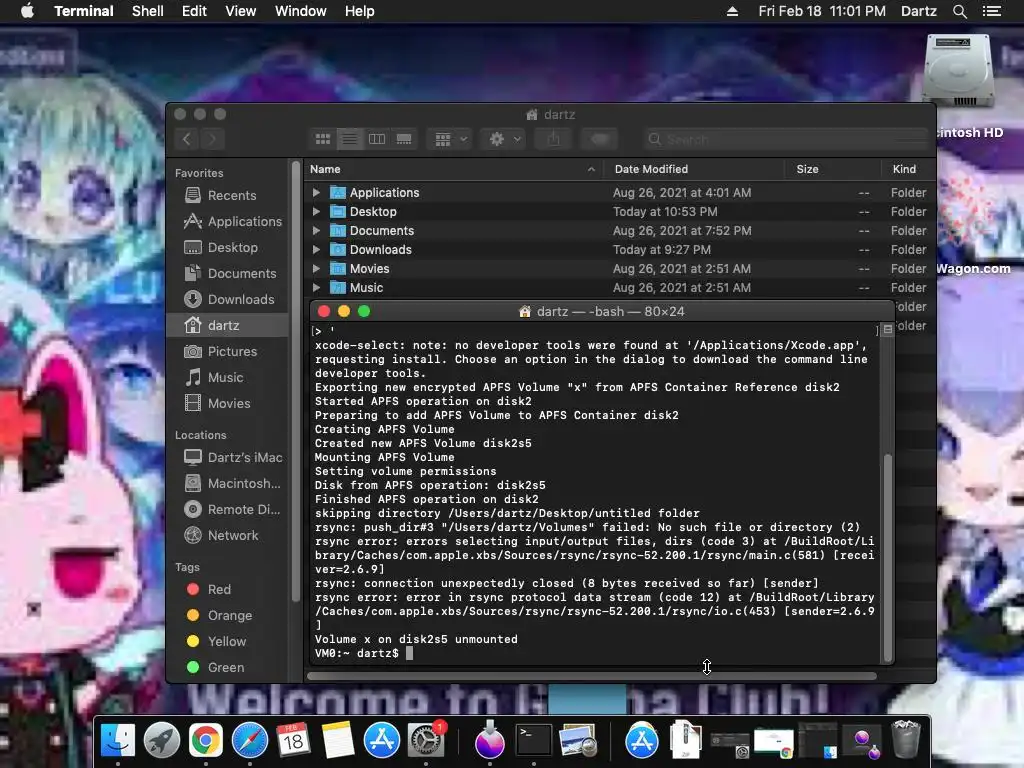1024x768 pixels.
Task: Expand the Music folder row
Action: (x=316, y=287)
